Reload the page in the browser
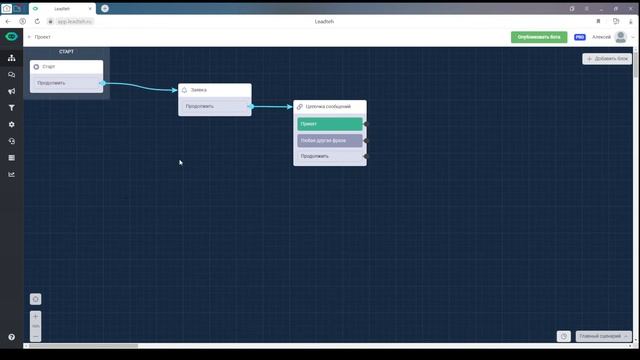 [x=37, y=21]
